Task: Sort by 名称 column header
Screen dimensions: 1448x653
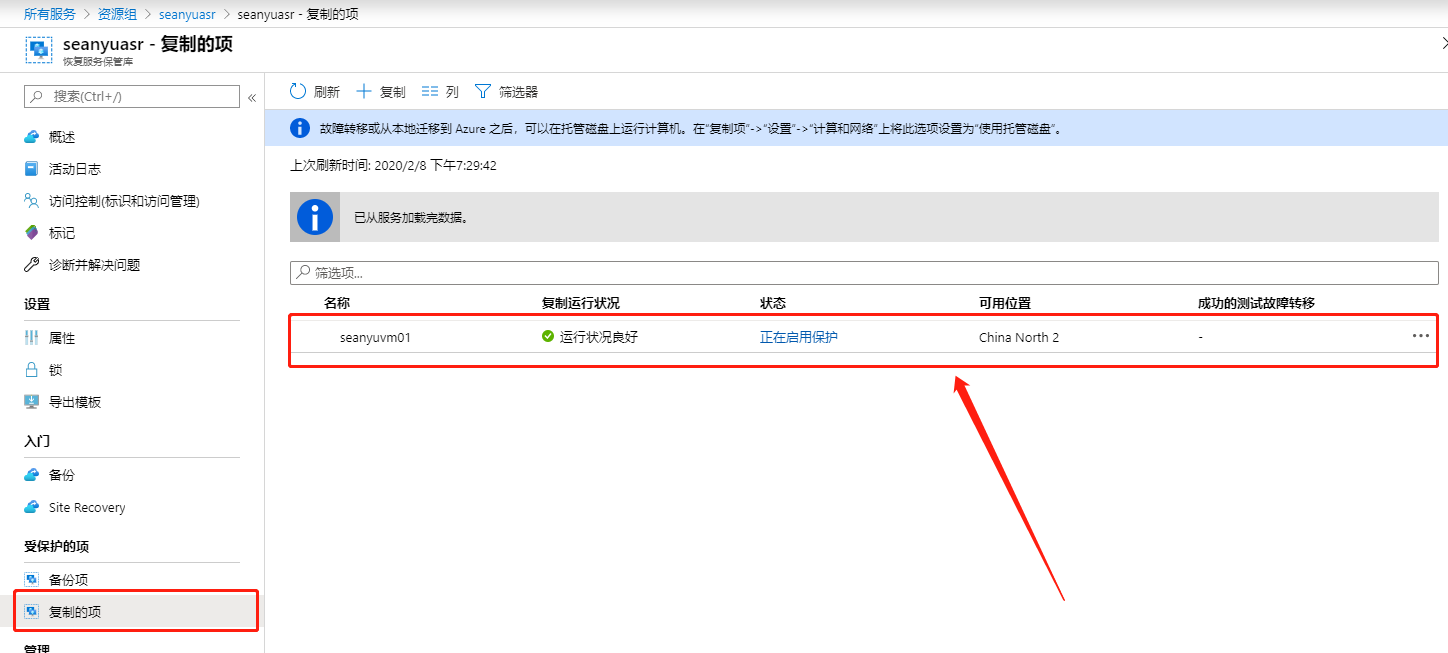Action: coord(337,303)
